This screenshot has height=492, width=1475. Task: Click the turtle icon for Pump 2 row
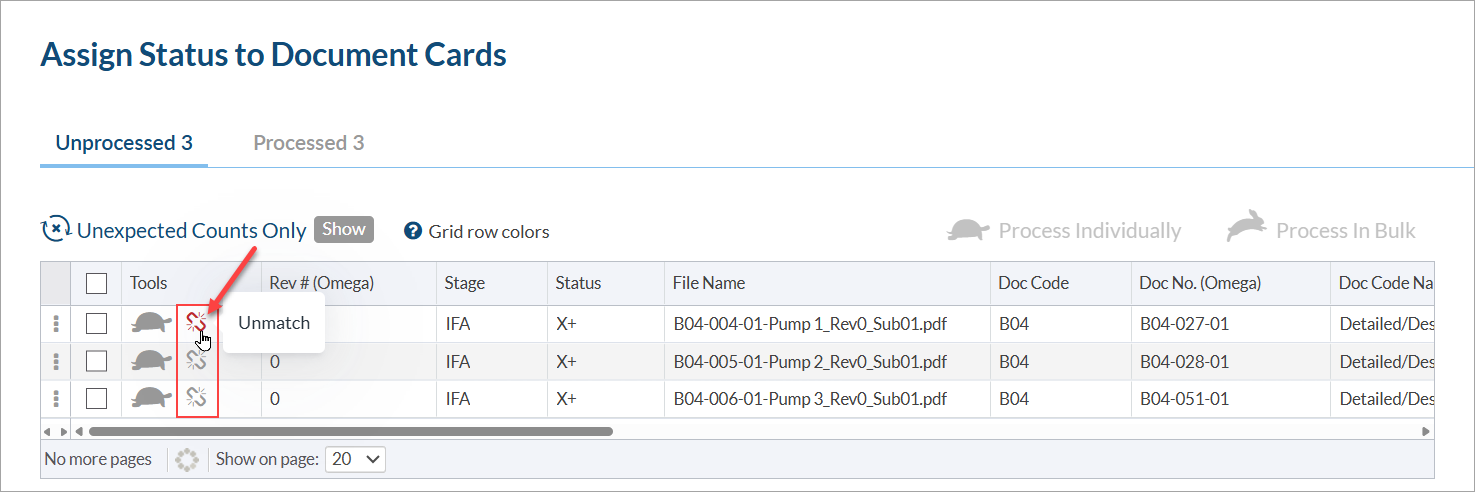151,361
